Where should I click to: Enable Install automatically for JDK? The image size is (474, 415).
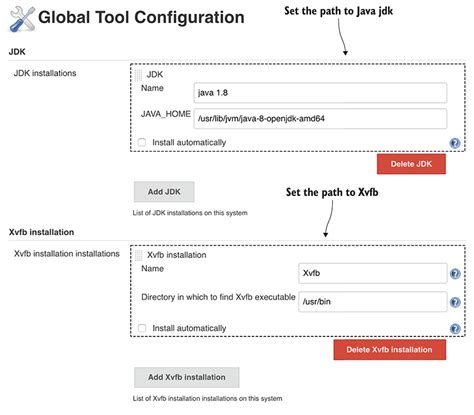(142, 142)
